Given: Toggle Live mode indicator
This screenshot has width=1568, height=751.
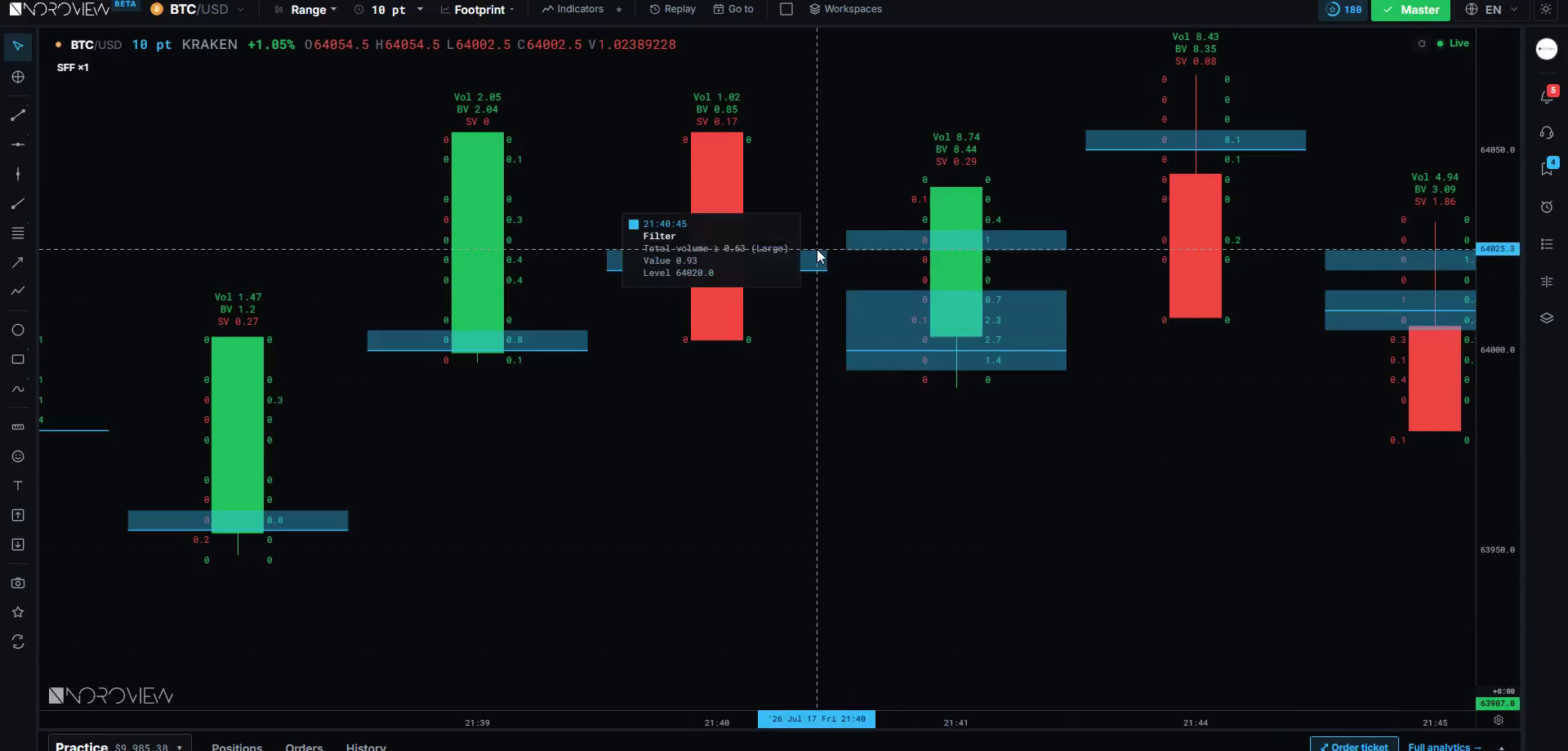Looking at the screenshot, I should 1453,43.
